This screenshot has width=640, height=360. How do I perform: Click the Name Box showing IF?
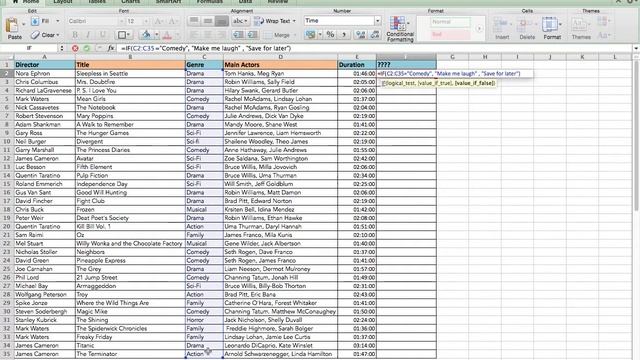pos(29,48)
